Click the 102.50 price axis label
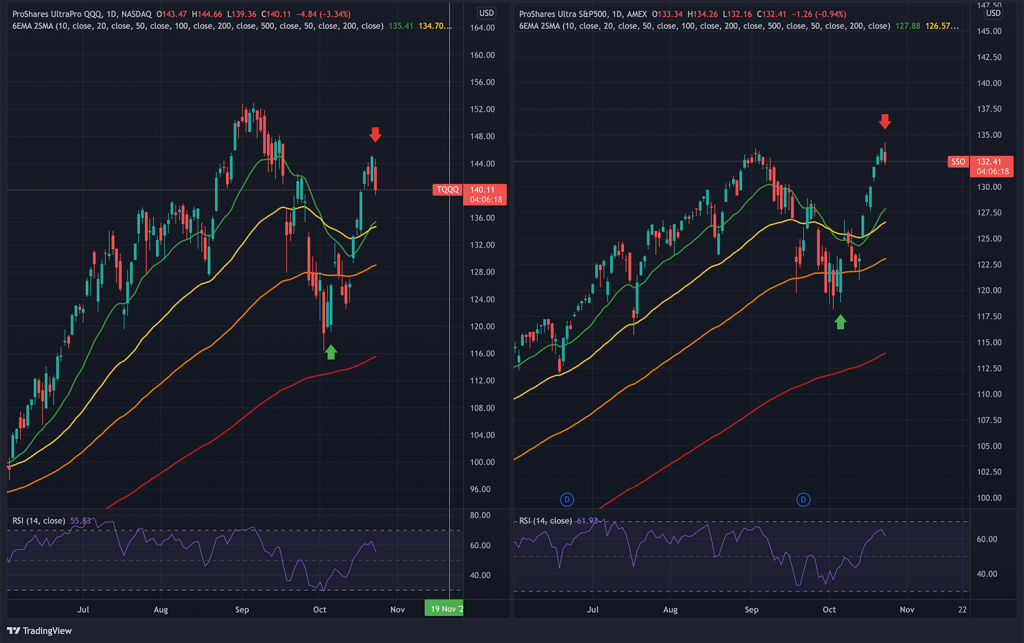Viewport: 1024px width, 643px height. (x=989, y=472)
